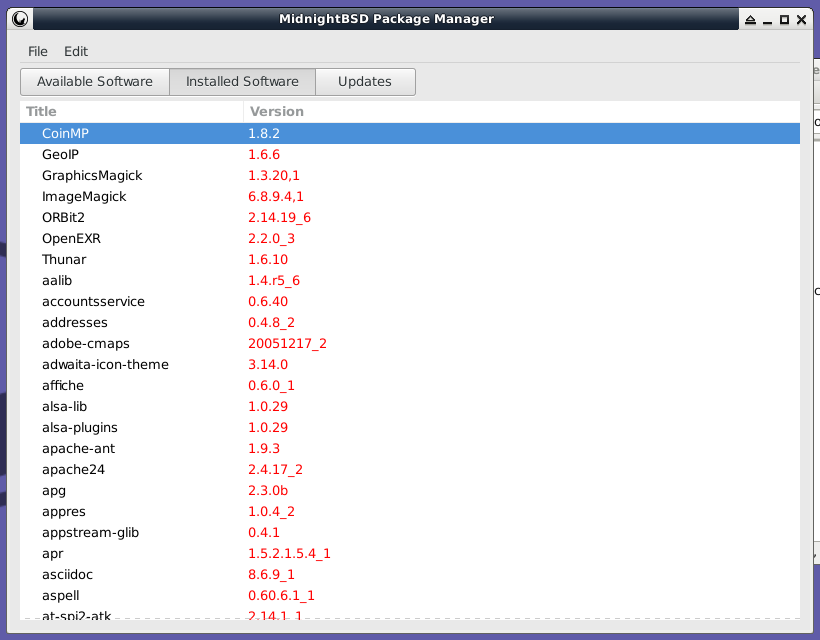Image resolution: width=820 pixels, height=640 pixels.
Task: Select the apr package
Action: tap(52, 554)
